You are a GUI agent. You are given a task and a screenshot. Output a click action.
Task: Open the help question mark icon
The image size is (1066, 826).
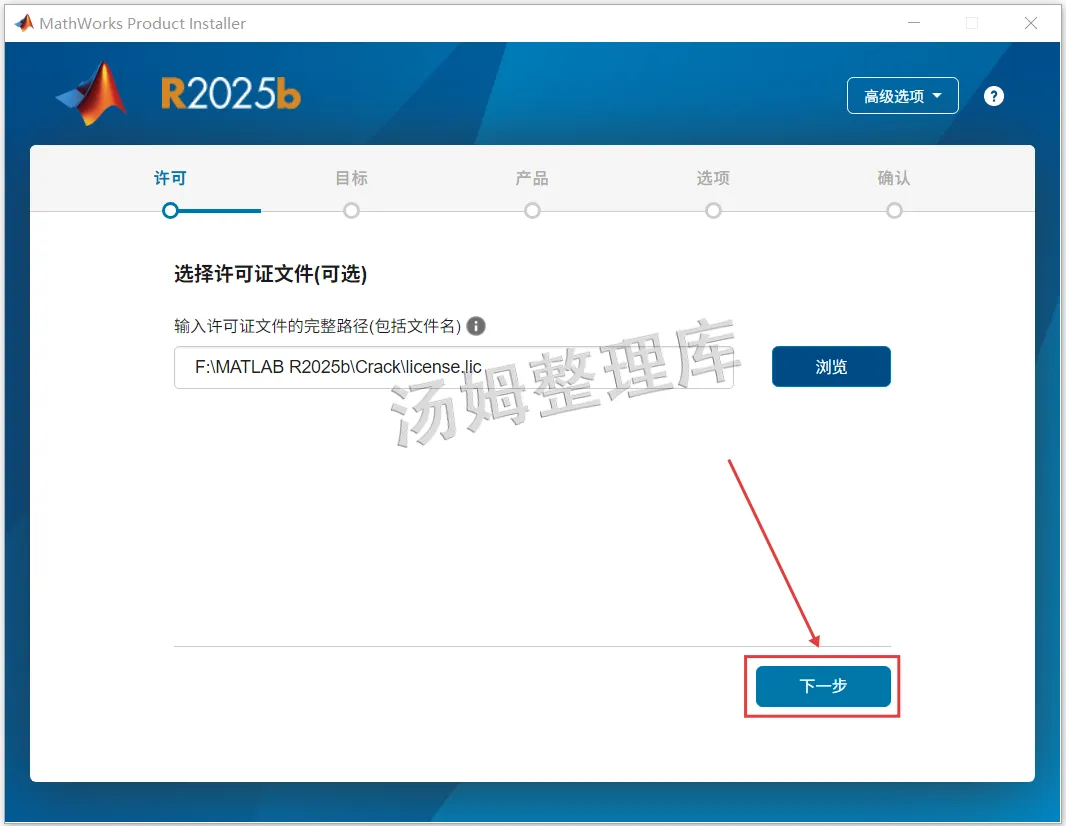[x=993, y=96]
